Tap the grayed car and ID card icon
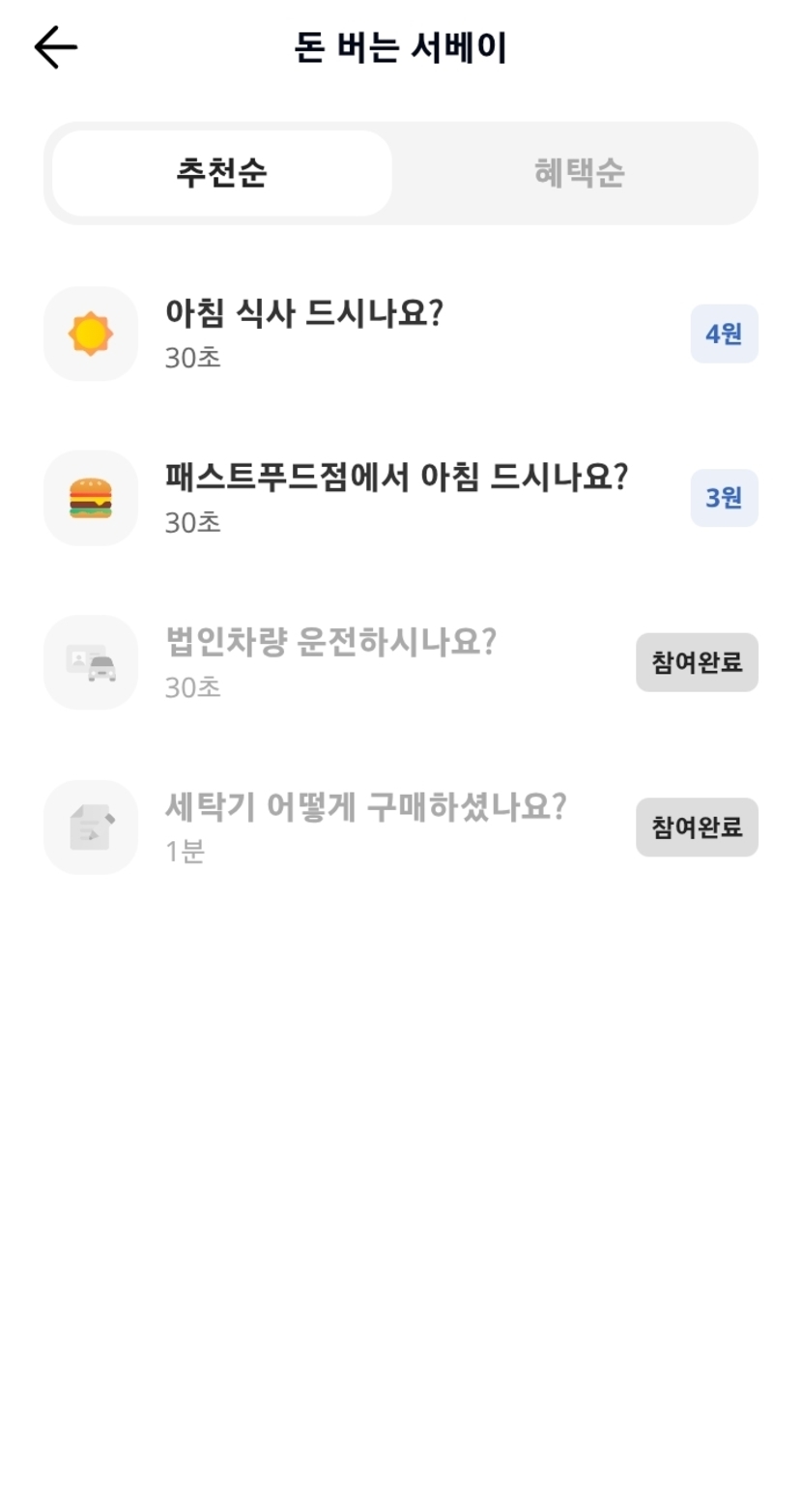The image size is (802, 1512). point(91,662)
